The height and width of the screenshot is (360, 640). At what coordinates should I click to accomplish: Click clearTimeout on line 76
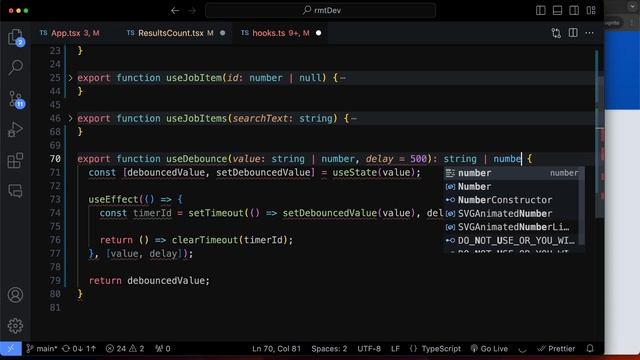[204, 240]
